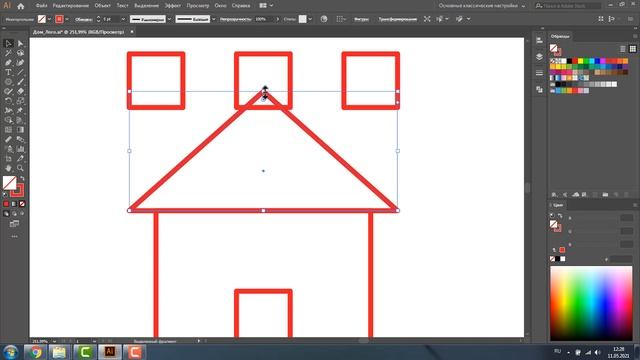Open the Edit Toolbar three-dots button

tap(14, 236)
